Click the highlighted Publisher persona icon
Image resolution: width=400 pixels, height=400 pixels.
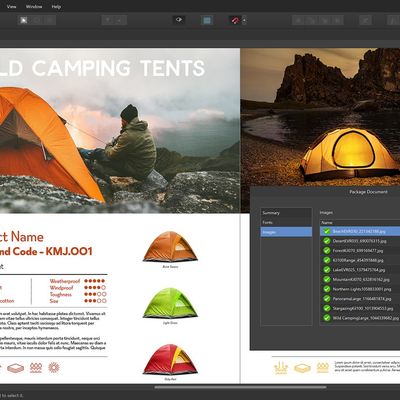[x=24, y=20]
